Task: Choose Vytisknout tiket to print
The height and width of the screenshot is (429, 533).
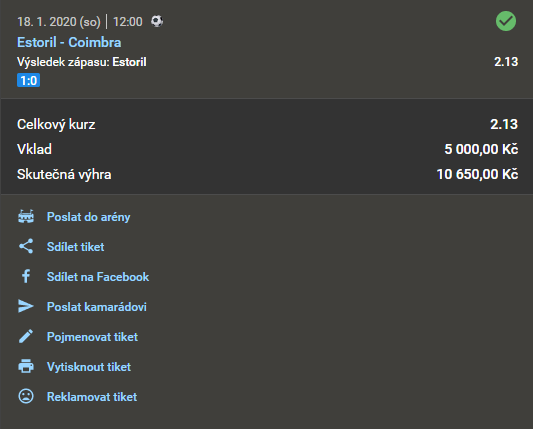Action: (x=89, y=366)
